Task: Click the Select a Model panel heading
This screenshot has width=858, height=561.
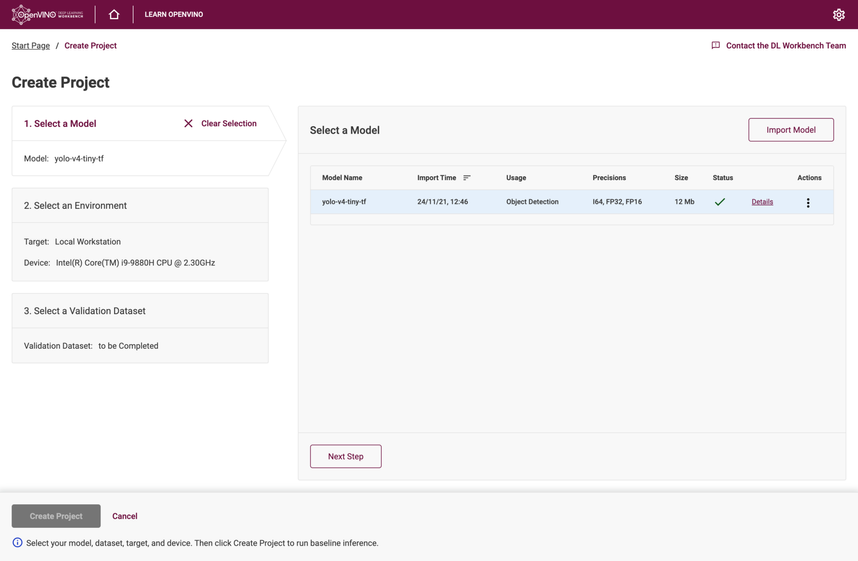Action: pos(345,130)
